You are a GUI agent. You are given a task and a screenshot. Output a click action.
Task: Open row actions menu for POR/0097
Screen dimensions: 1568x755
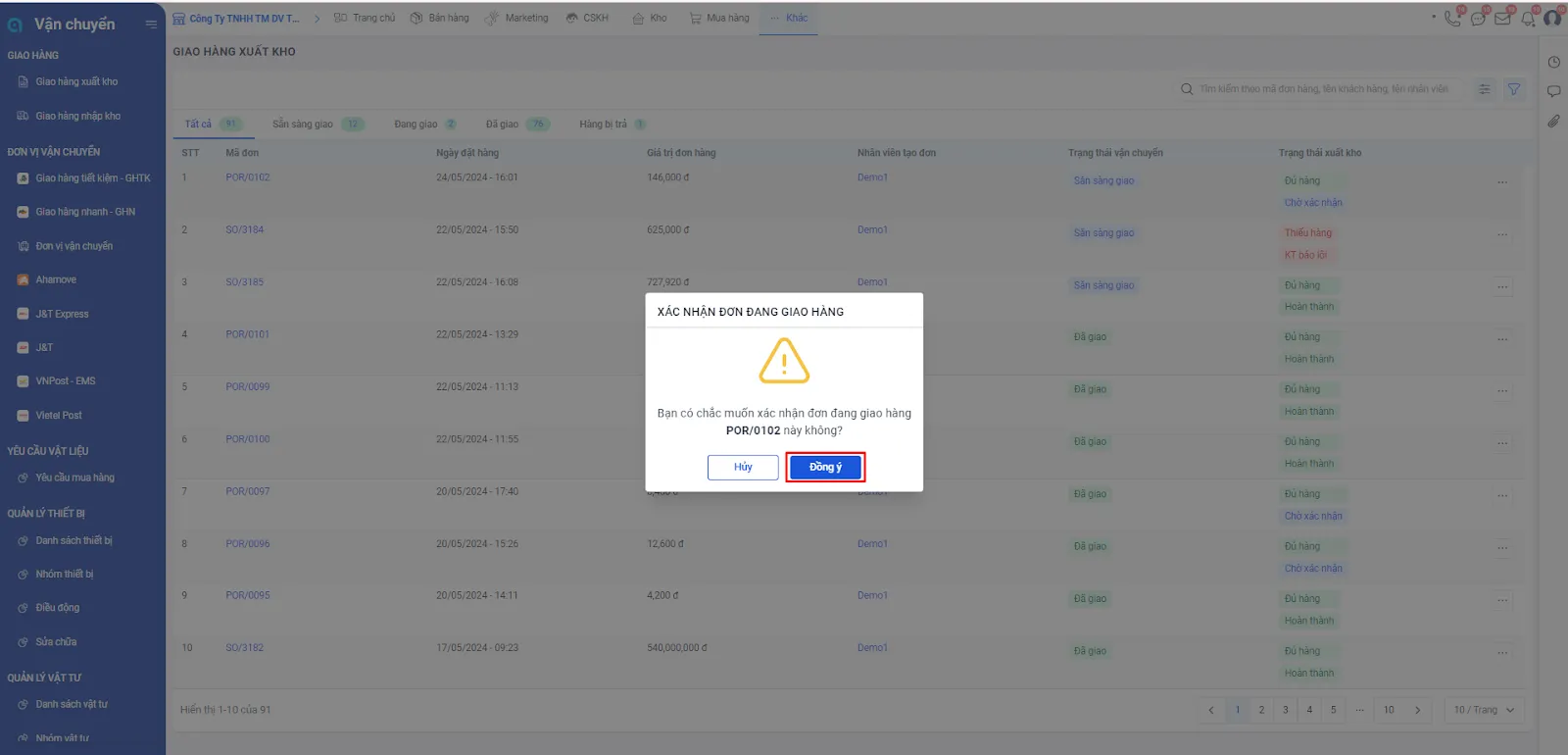coord(1502,496)
